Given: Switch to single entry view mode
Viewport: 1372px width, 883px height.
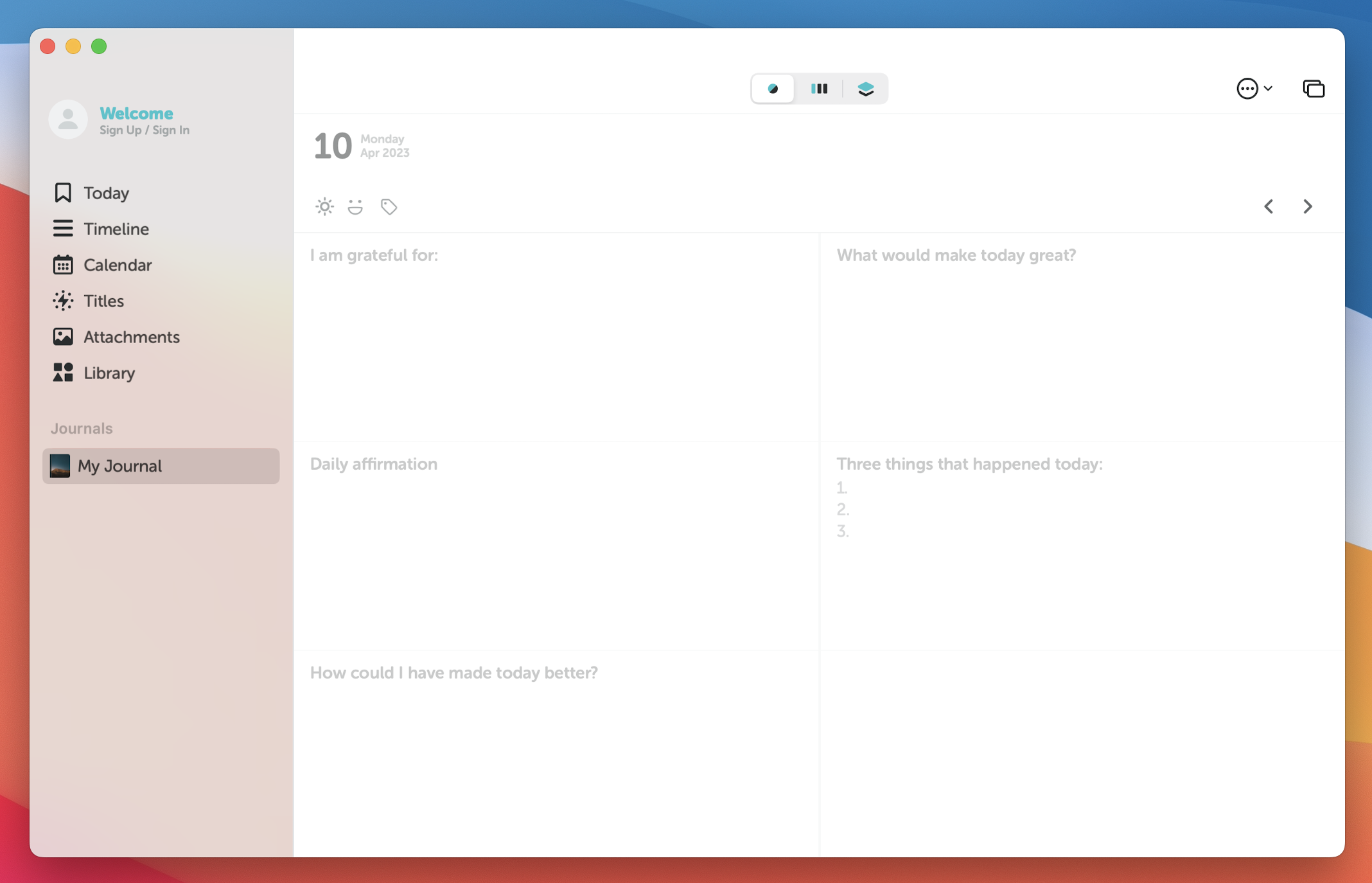Looking at the screenshot, I should pyautogui.click(x=775, y=88).
